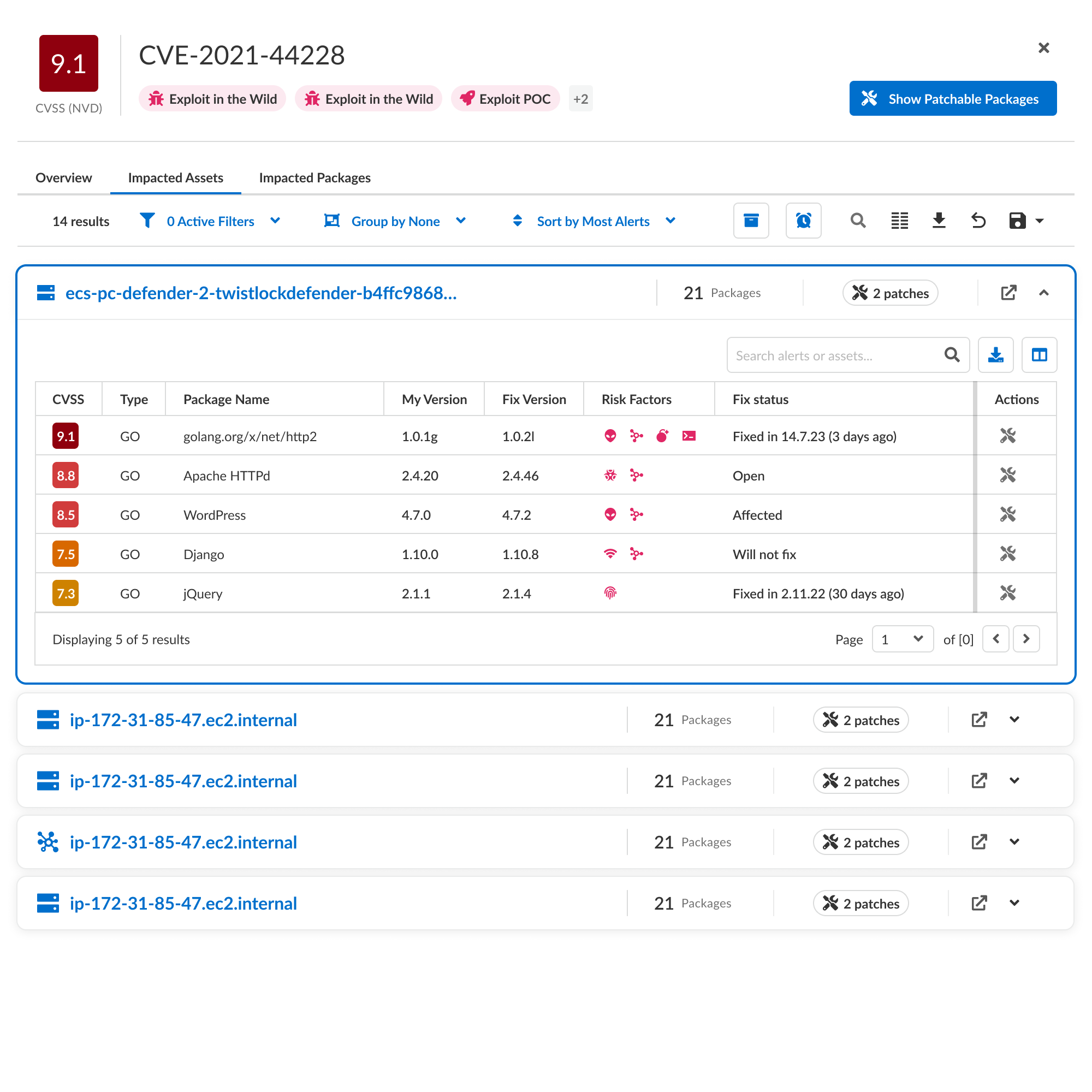
Task: Open external link icon on last ip-172-31-85-47 row
Action: click(x=979, y=903)
